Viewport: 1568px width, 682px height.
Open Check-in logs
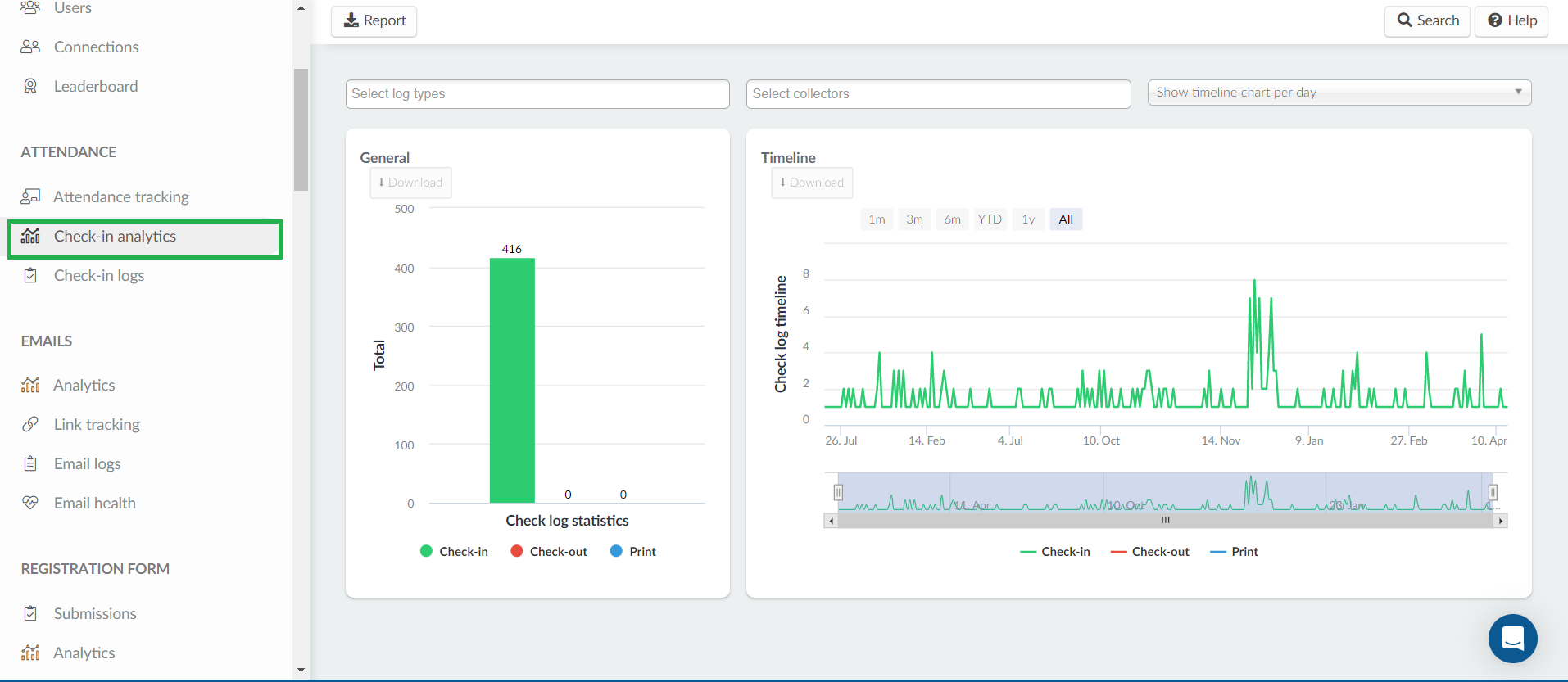(99, 275)
